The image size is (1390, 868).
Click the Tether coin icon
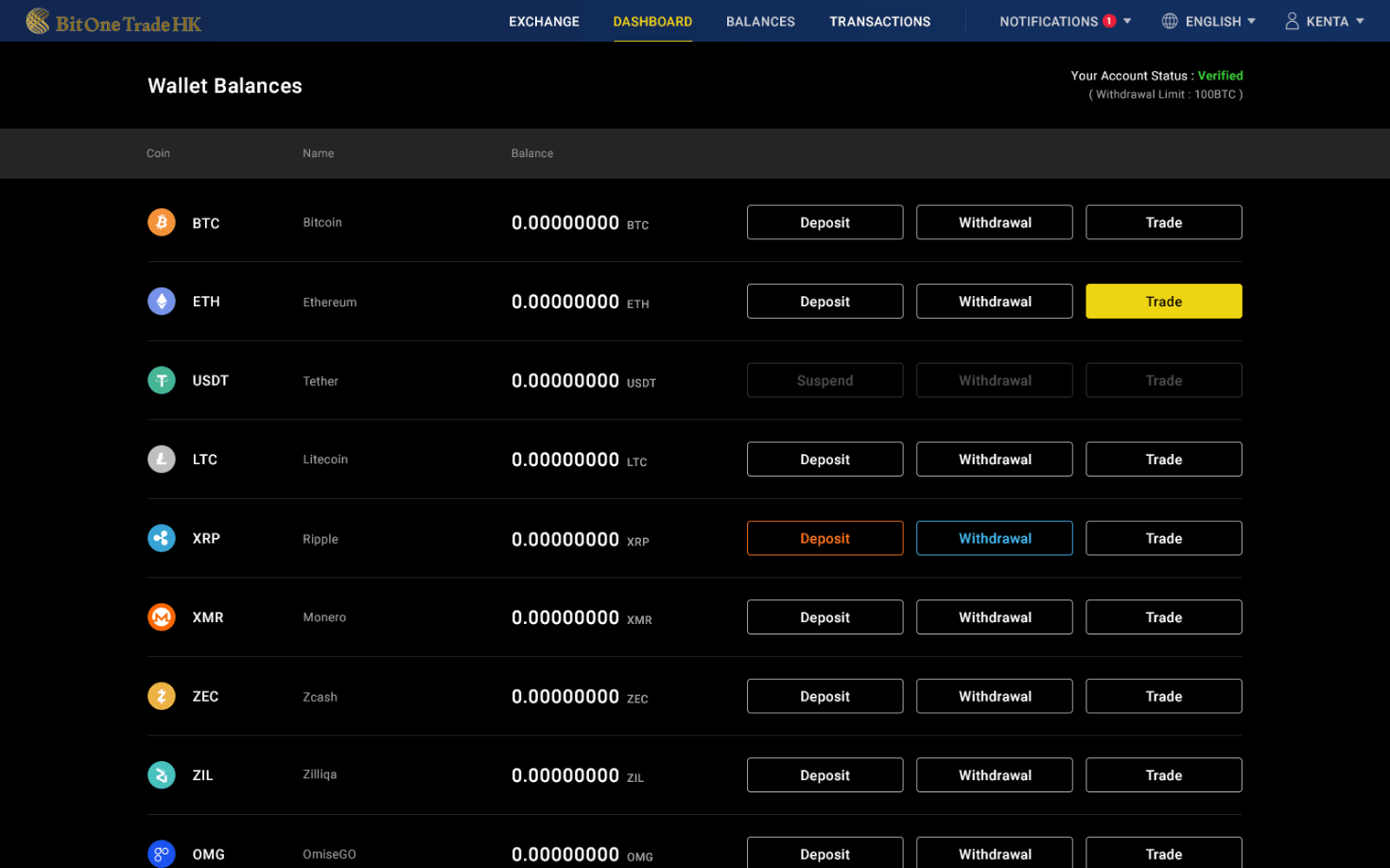tap(162, 380)
